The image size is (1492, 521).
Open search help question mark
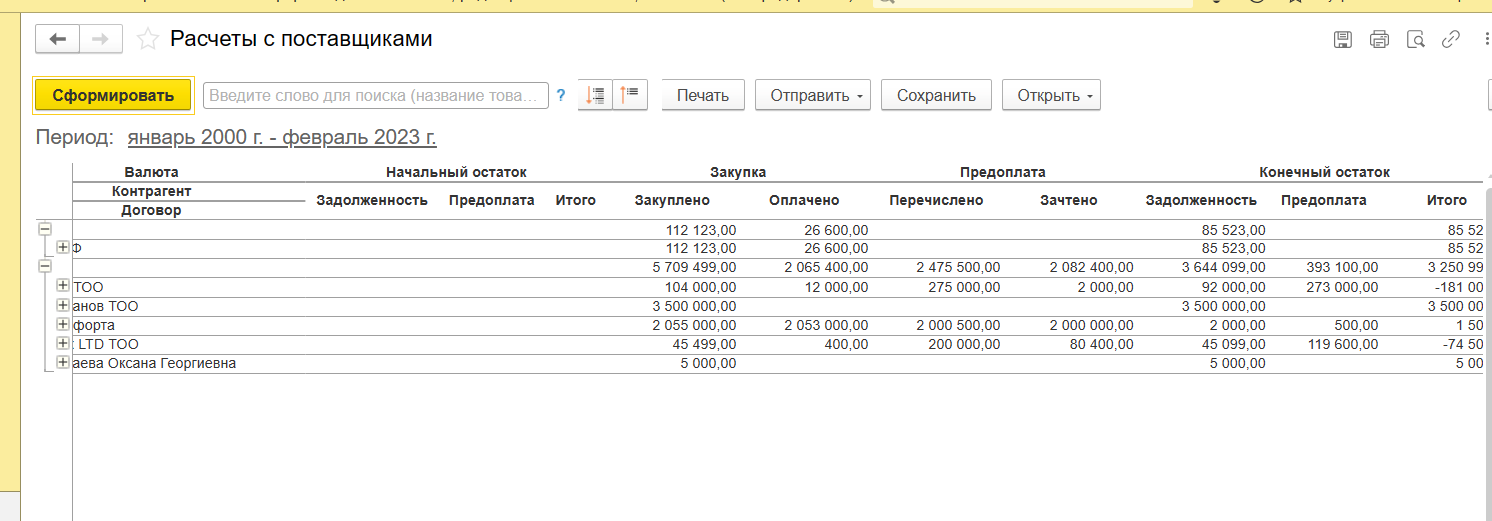tap(561, 95)
